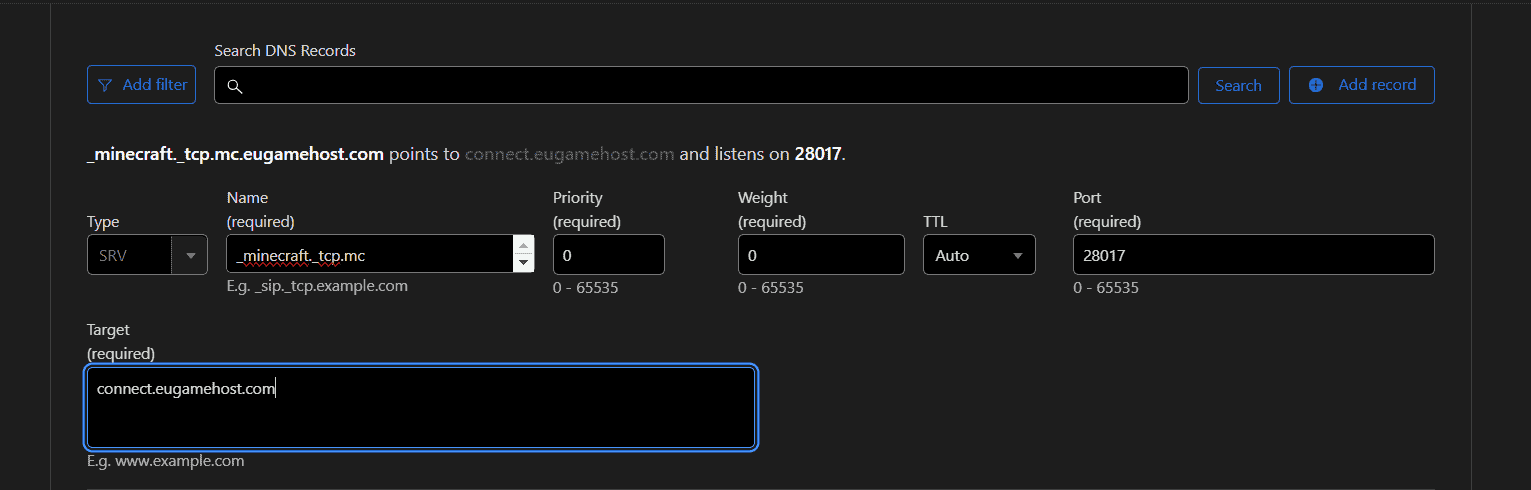Click the Add record button

(1362, 85)
